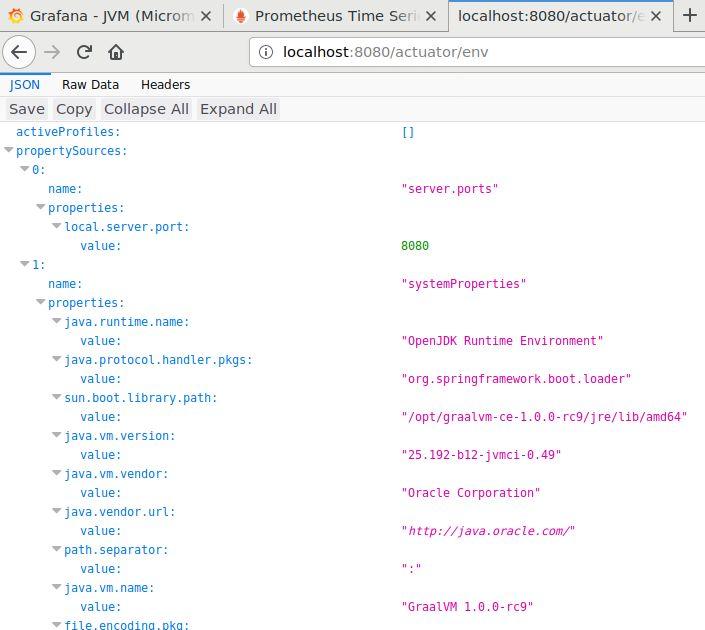The height and width of the screenshot is (630, 705).
Task: Collapse the java.vm.name node
Action: tap(57, 587)
